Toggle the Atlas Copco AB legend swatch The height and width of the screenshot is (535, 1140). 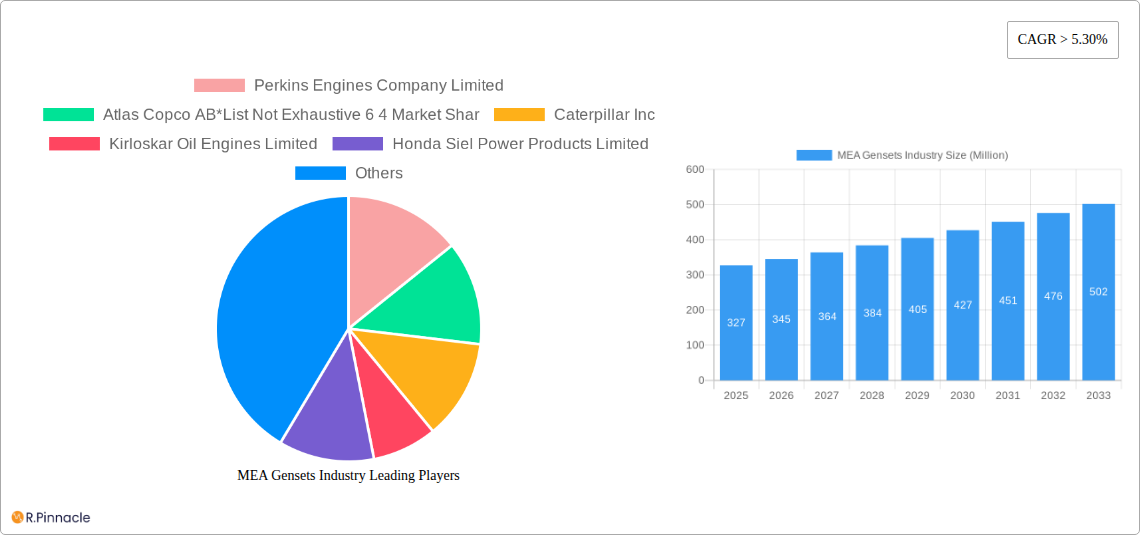(x=68, y=115)
